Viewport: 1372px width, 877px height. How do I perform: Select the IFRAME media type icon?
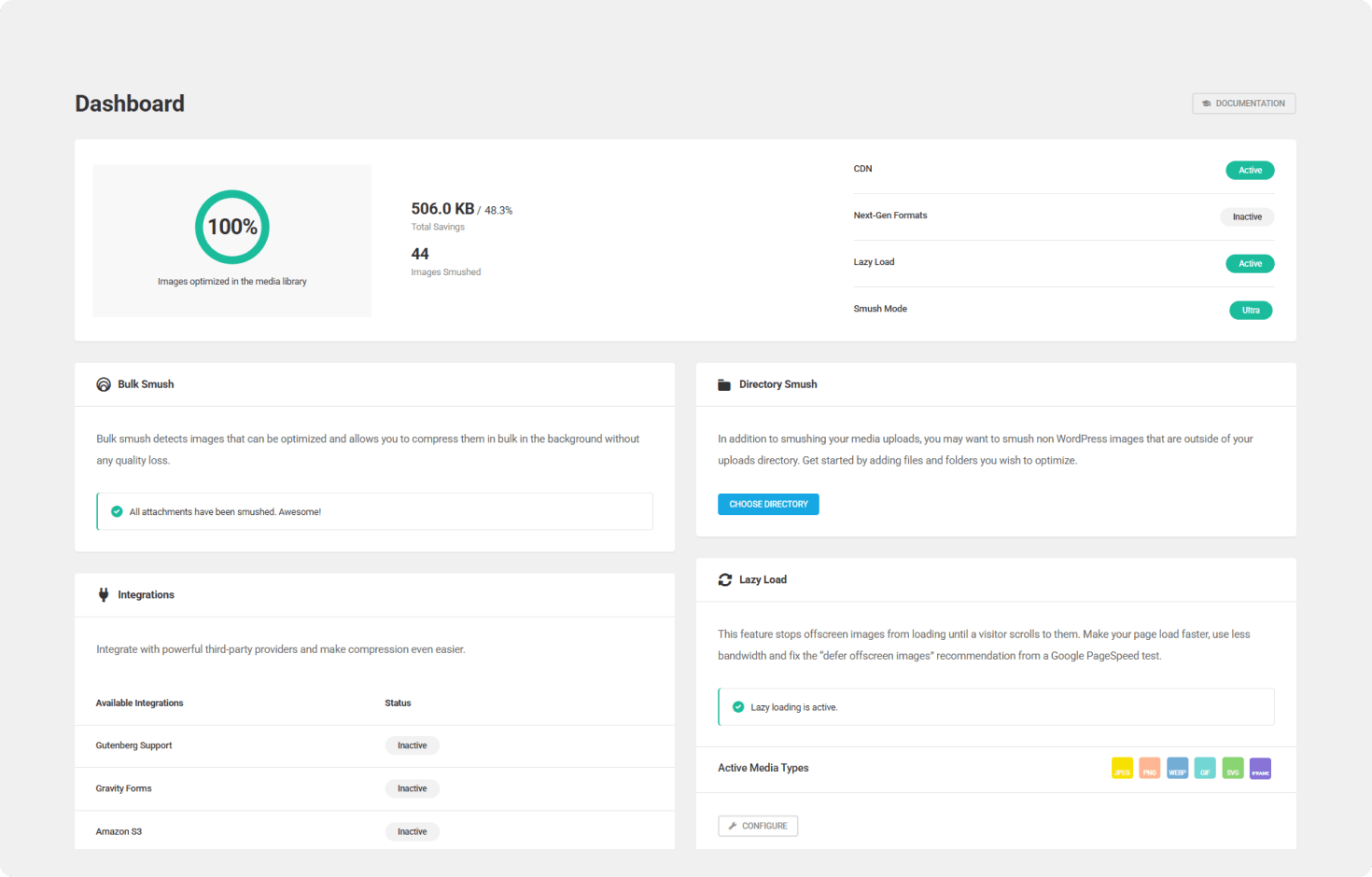pyautogui.click(x=1260, y=769)
